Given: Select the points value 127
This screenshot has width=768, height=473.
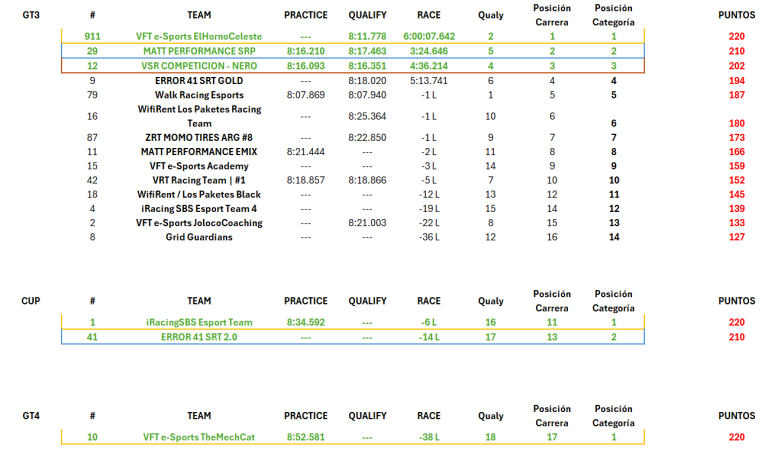Looking at the screenshot, I should [737, 236].
